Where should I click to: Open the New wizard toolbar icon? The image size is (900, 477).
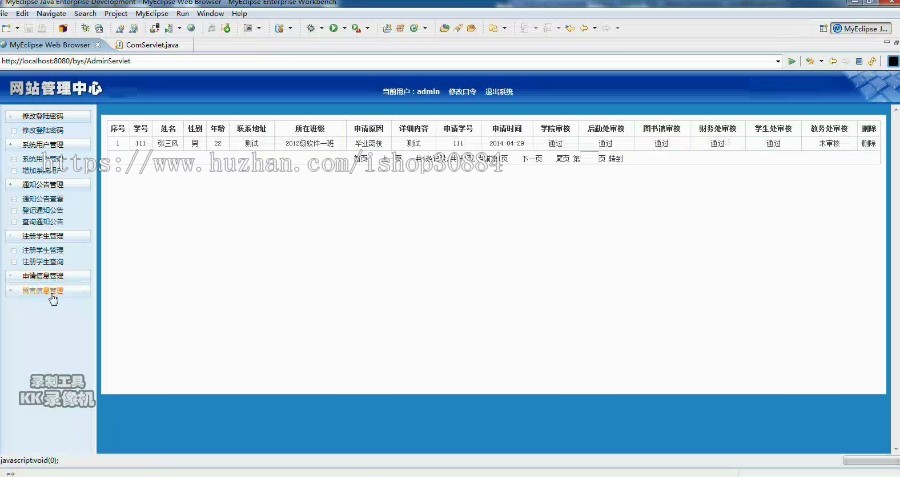[x=6, y=28]
